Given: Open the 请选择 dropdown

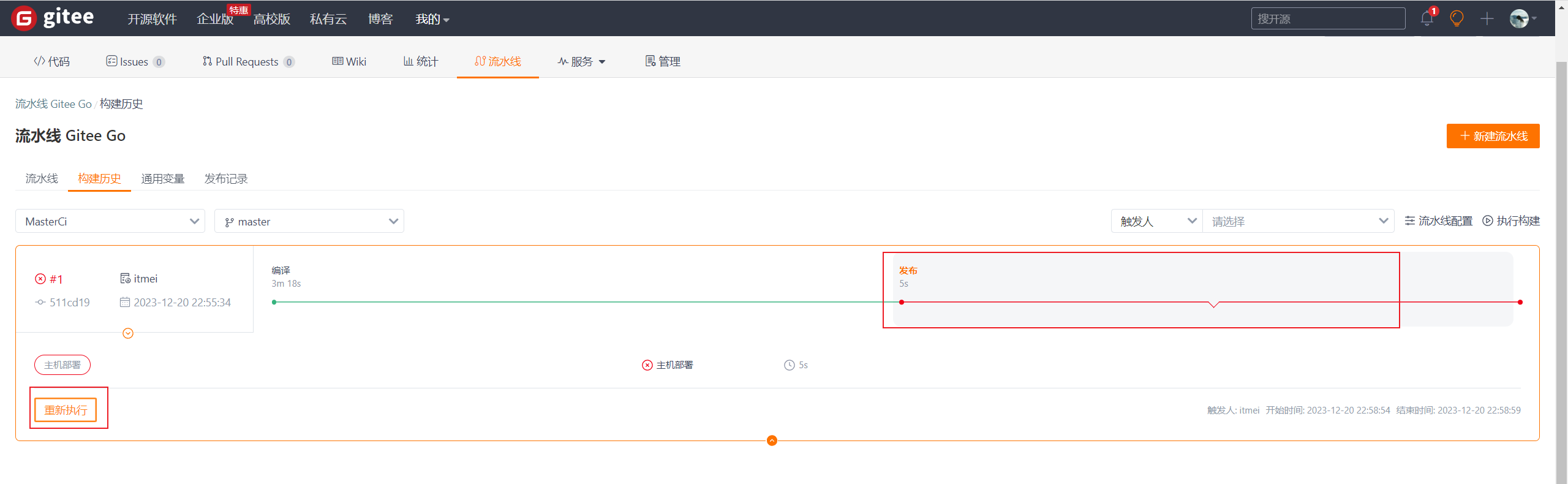Looking at the screenshot, I should point(1298,221).
